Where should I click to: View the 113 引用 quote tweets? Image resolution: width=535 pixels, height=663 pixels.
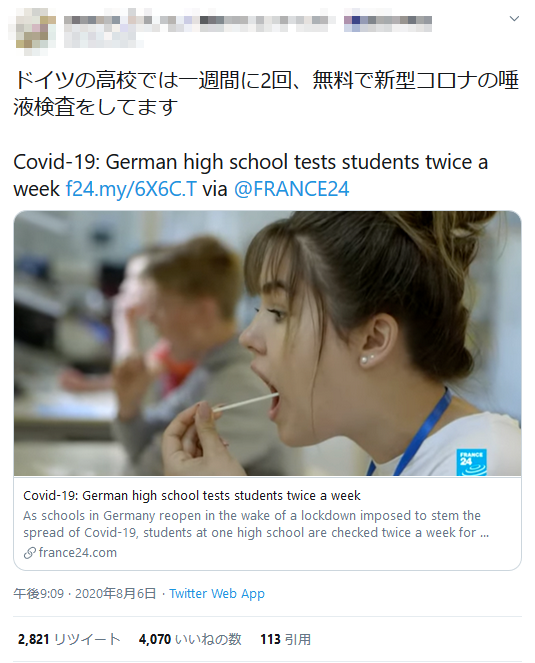coord(285,639)
